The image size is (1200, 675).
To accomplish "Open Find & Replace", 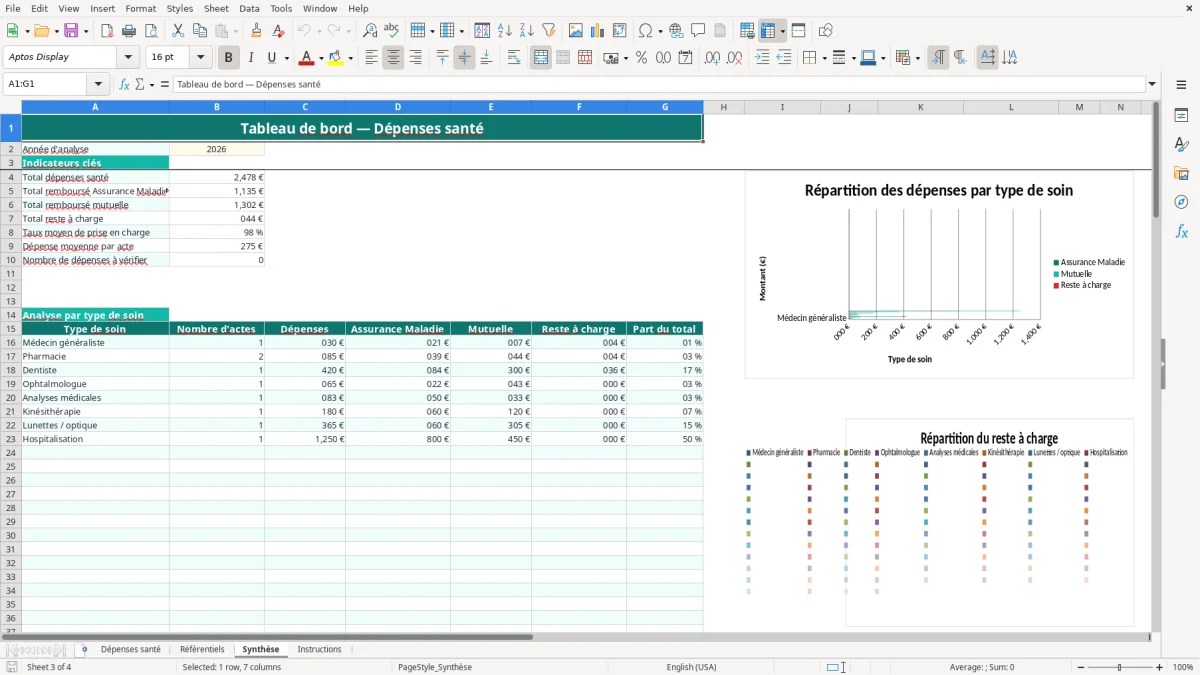I will [x=370, y=31].
